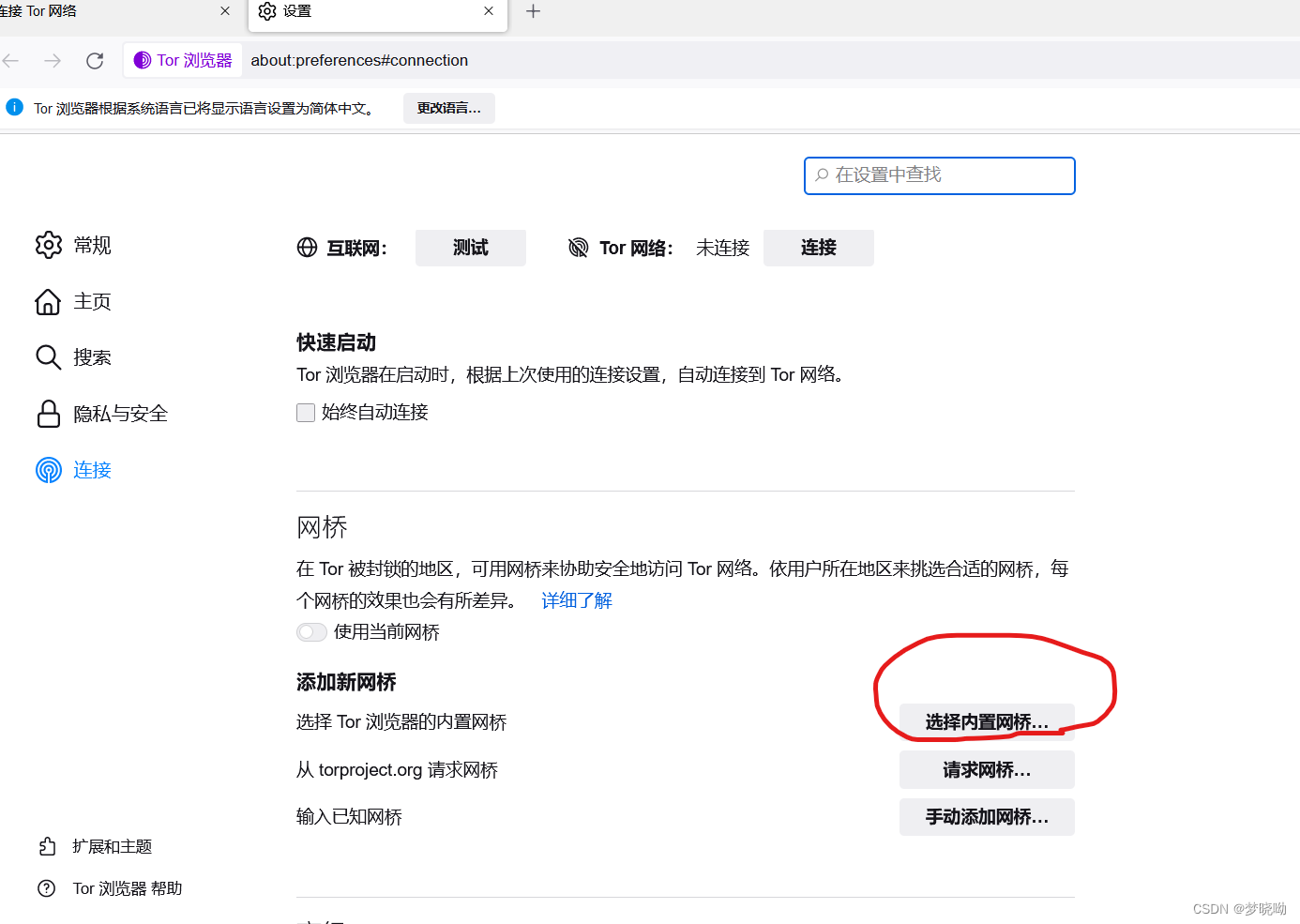Screen dimensions: 1300x924
Task: Open 选择内置网桥… dialog
Action: pyautogui.click(x=987, y=721)
